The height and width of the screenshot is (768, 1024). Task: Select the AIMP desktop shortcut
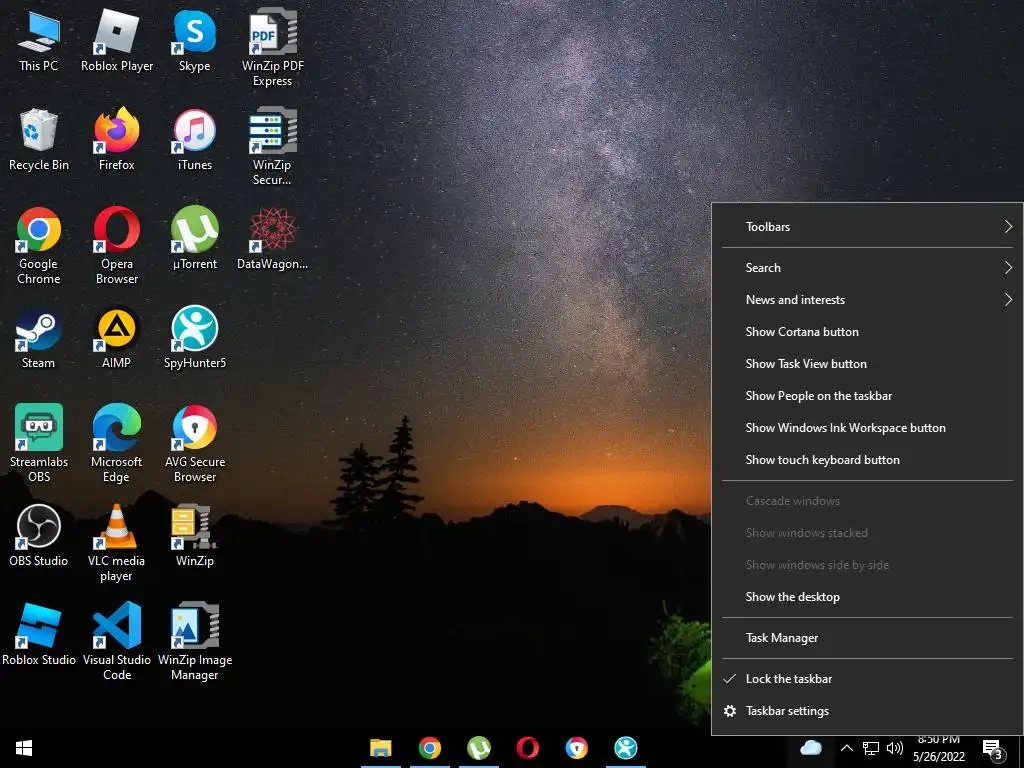[117, 338]
